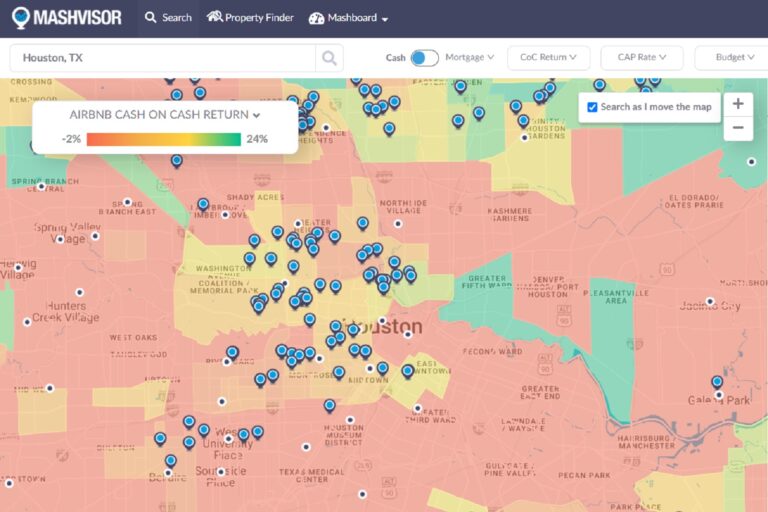Viewport: 768px width, 512px height.
Task: Open the Mashboard menu
Action: tap(357, 18)
